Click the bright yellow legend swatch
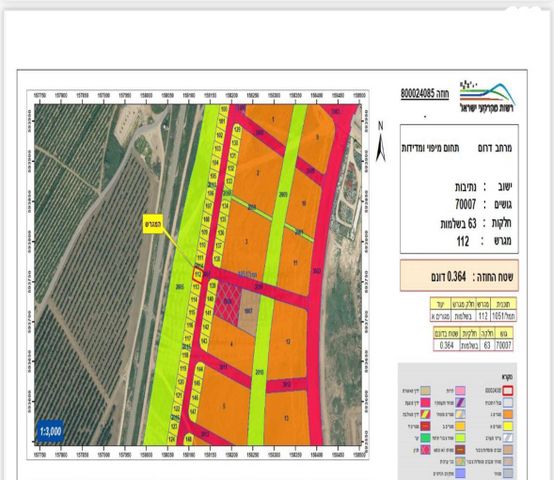 click(x=508, y=426)
